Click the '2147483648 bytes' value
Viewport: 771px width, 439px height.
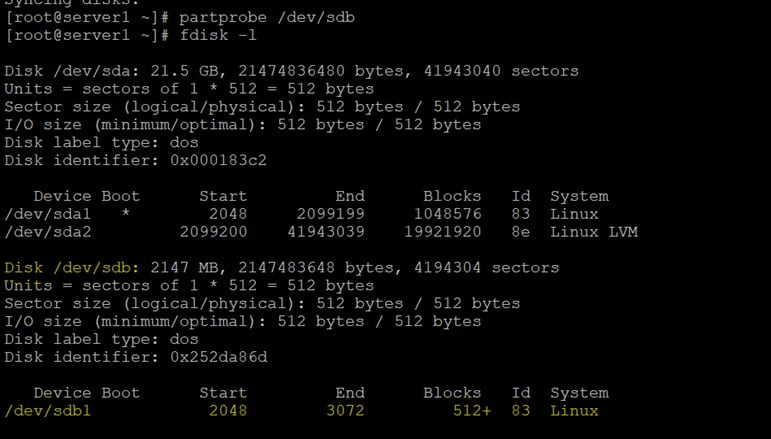click(315, 268)
